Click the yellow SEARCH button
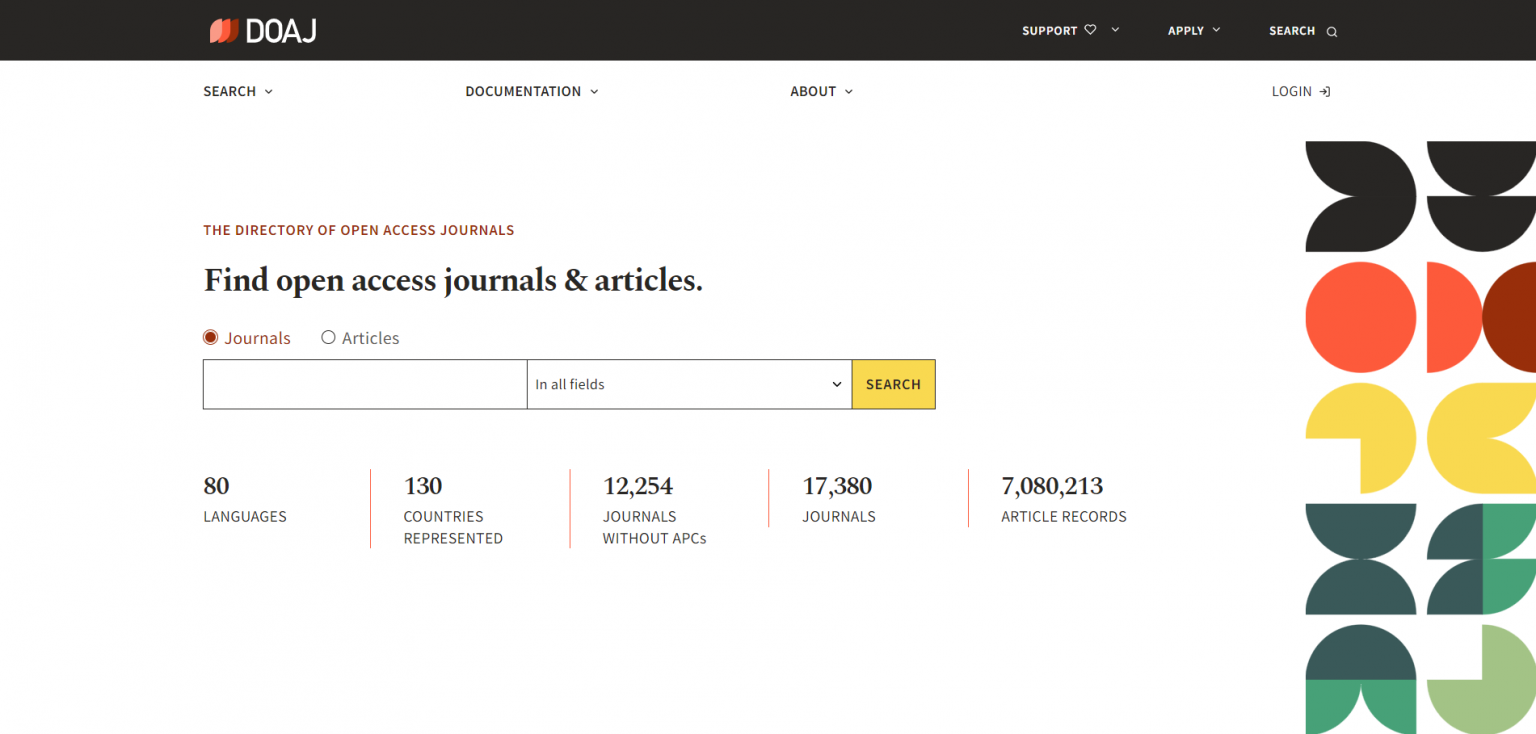 (x=893, y=384)
